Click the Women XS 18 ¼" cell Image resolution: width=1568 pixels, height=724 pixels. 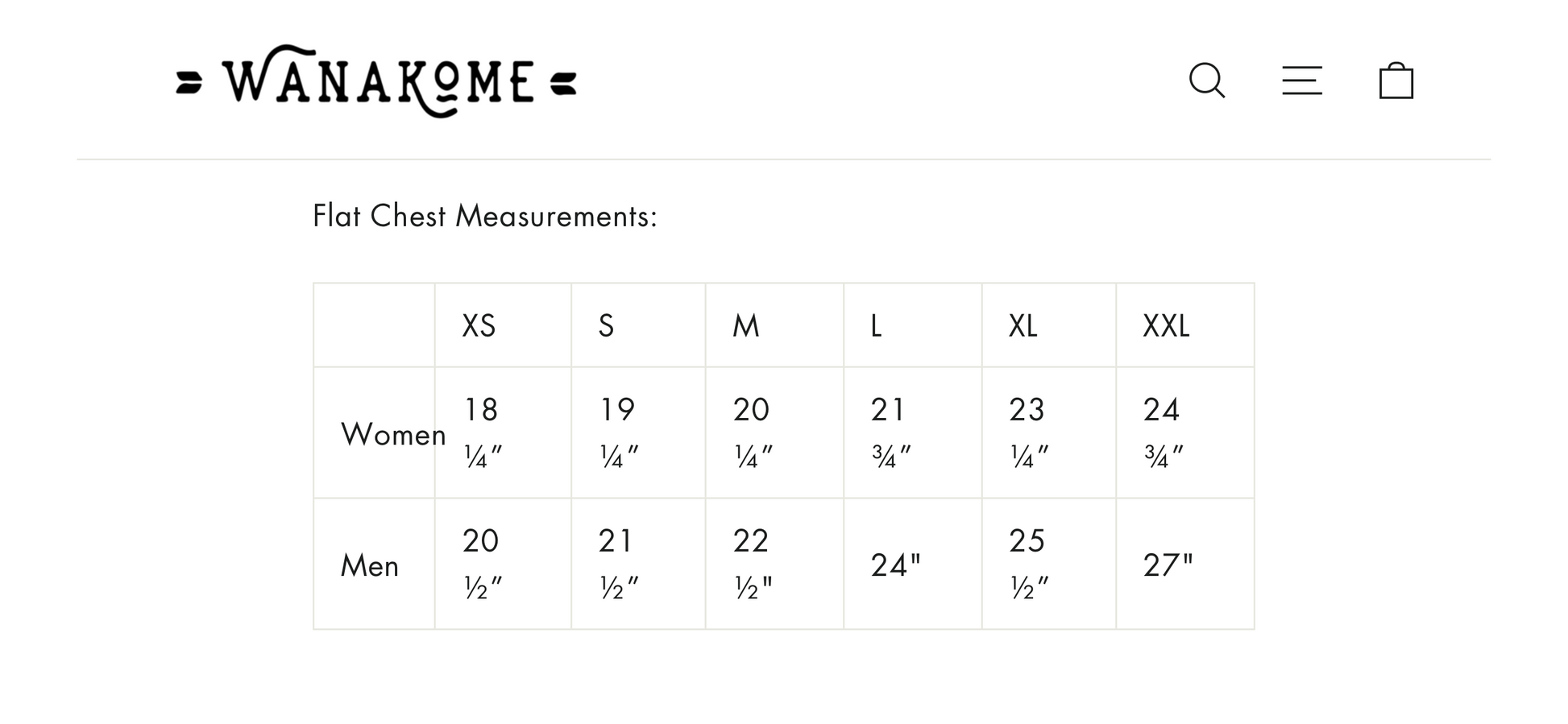483,432
